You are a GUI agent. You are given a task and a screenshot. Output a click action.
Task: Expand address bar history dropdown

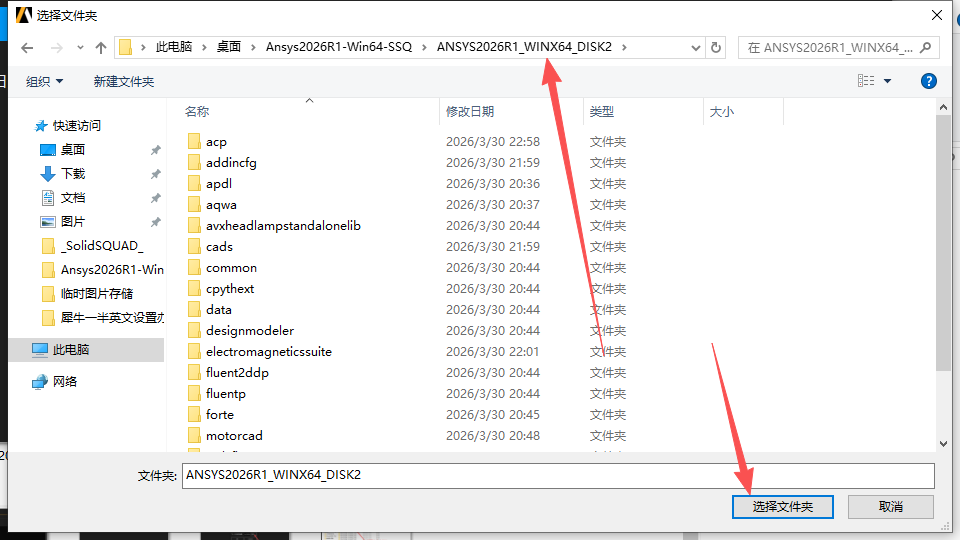coord(696,48)
